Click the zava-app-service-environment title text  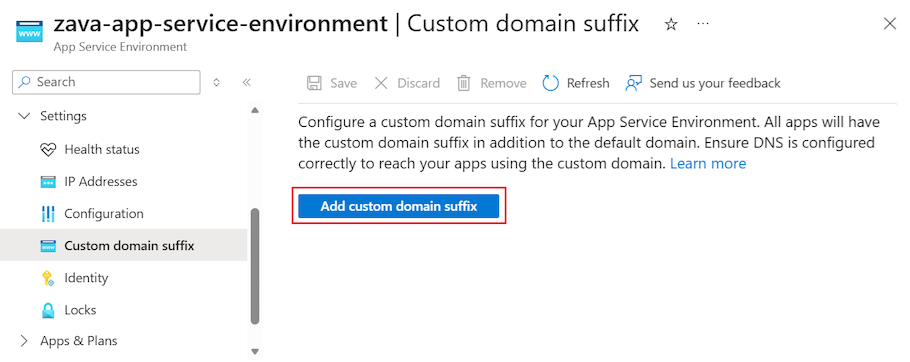tap(221, 24)
